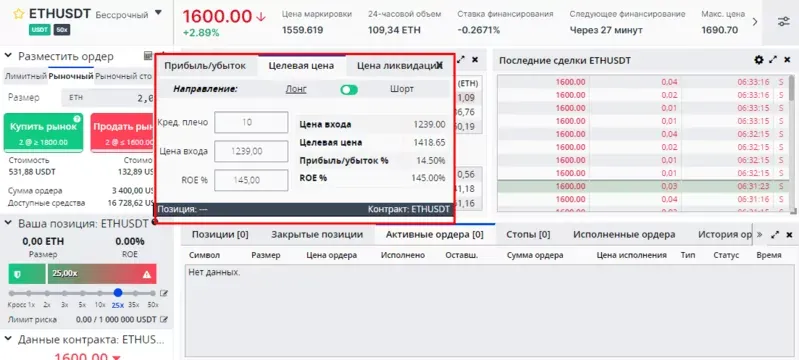Click the trade row timed 06:31:23
This screenshot has width=799, height=360.
coord(643,186)
